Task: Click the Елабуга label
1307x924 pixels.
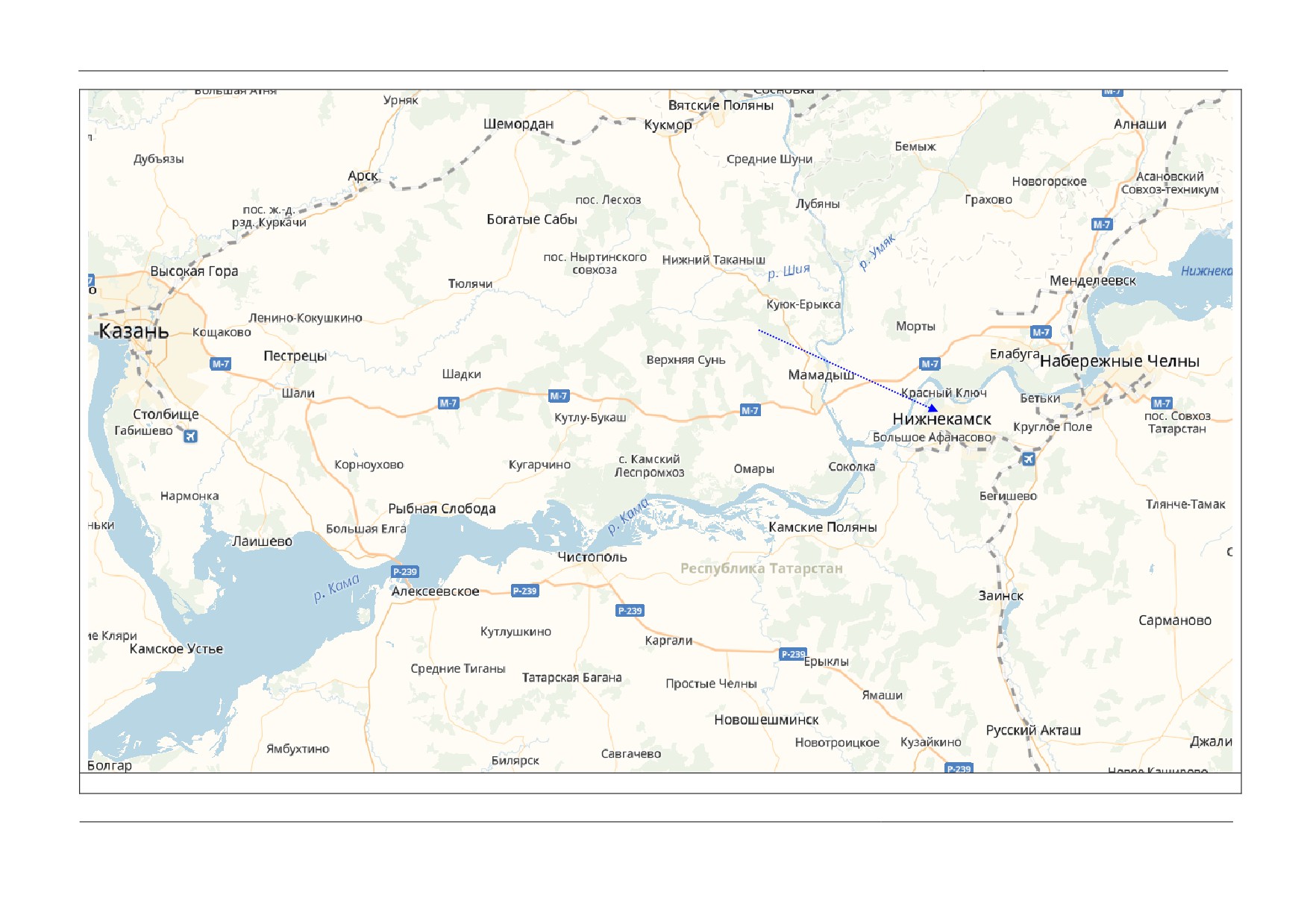Action: 1015,354
